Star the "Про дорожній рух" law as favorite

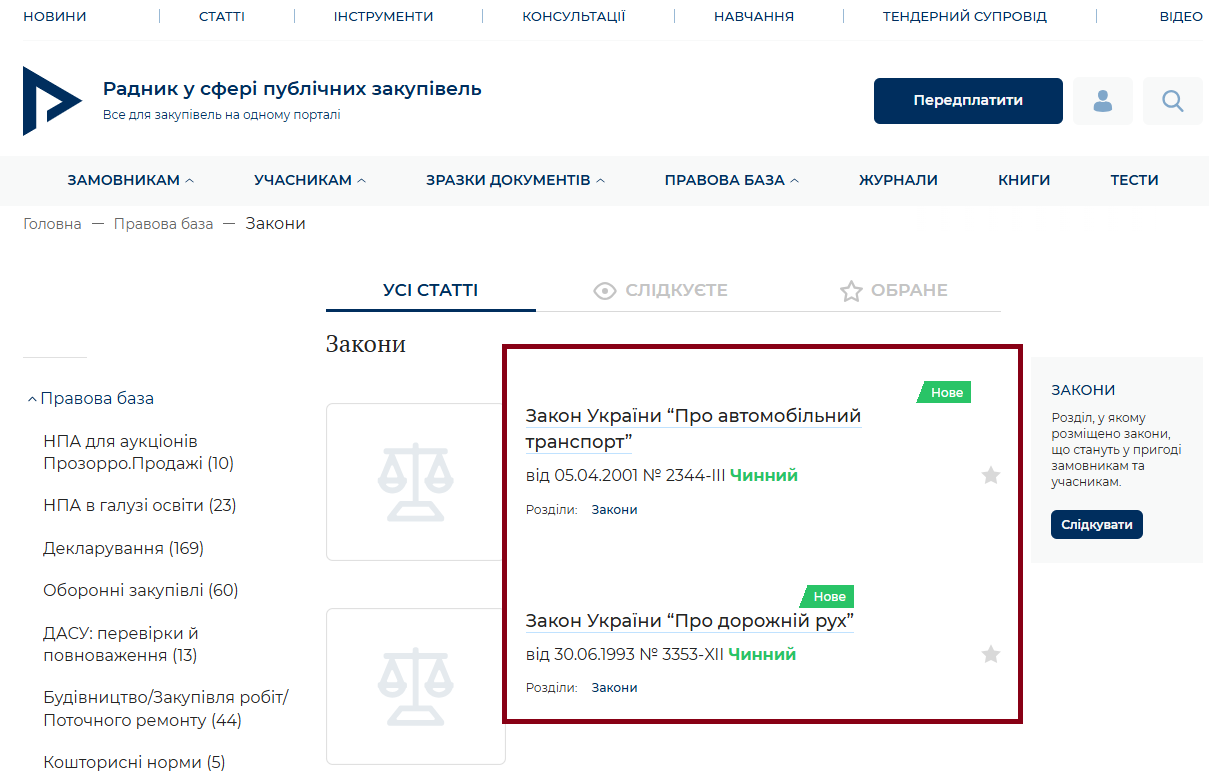coord(990,654)
